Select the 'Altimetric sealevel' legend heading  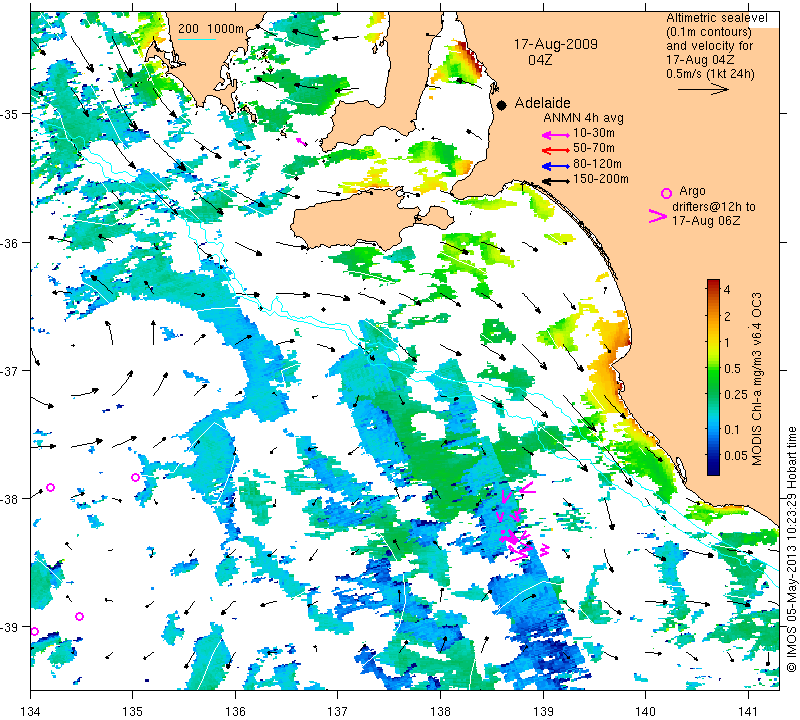[x=717, y=18]
